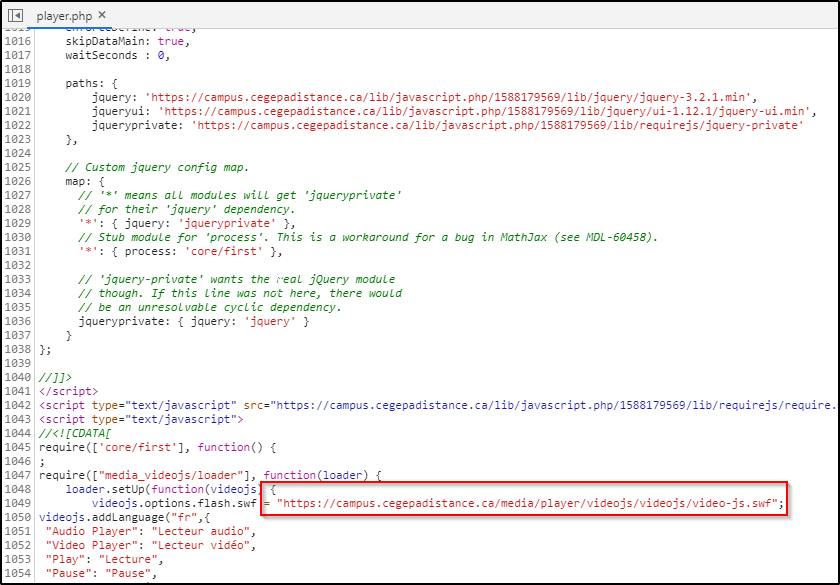Set breakpoint on line 1049

tap(17, 503)
